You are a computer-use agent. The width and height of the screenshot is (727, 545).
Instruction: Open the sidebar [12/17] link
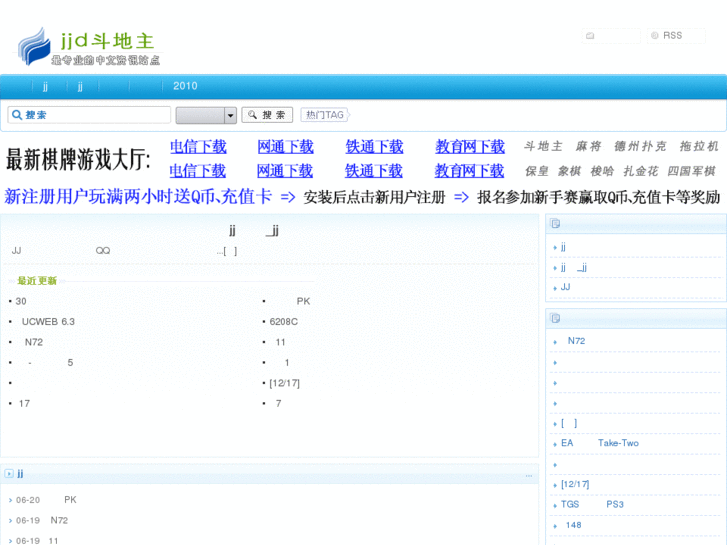pos(575,484)
